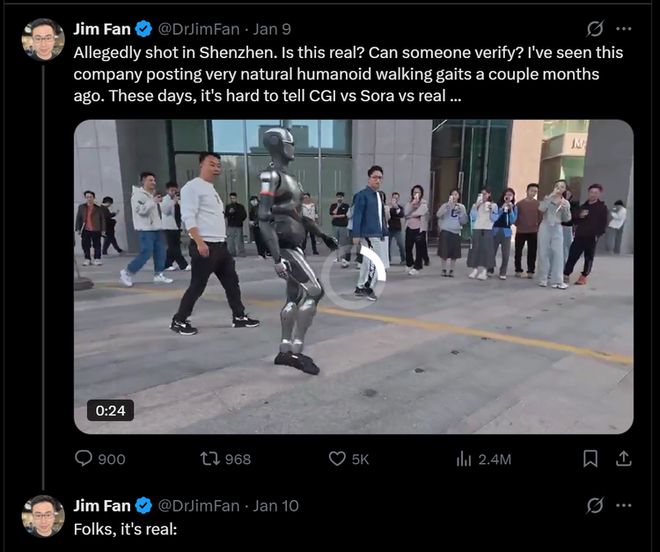Open Jim Fan's avatar on first tweet
This screenshot has width=660, height=552.
(43, 39)
